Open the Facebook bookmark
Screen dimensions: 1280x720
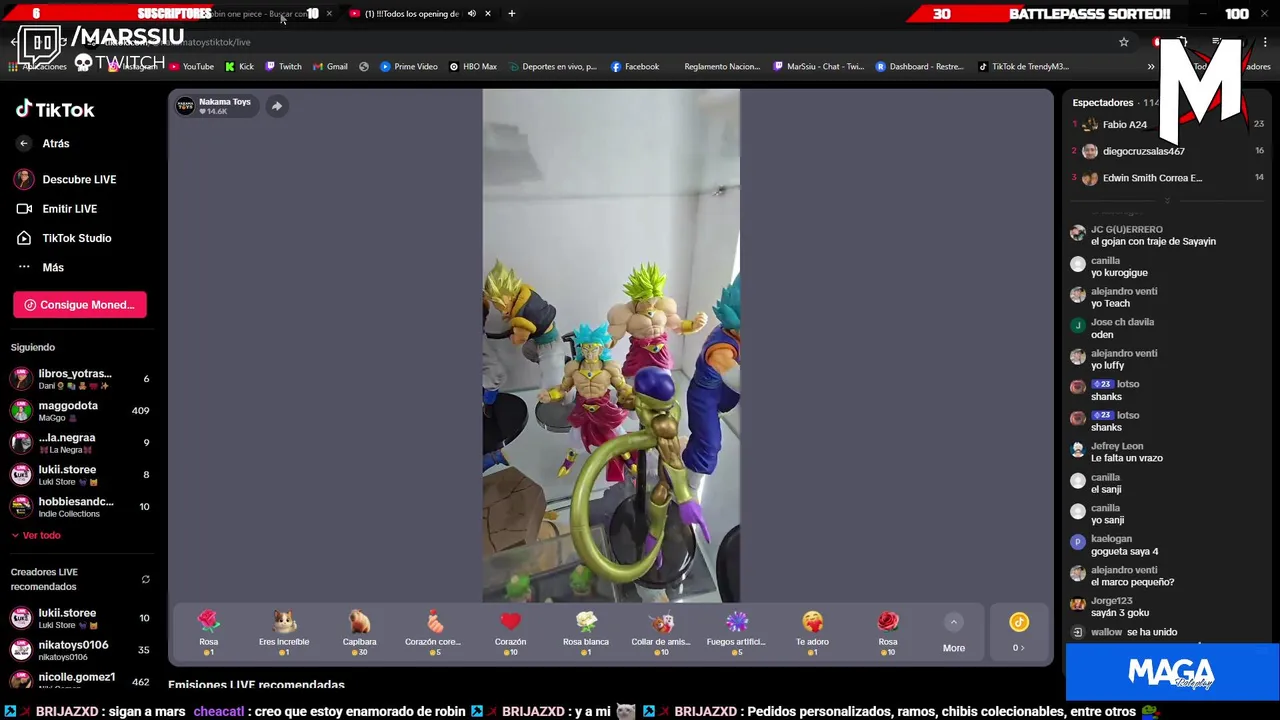634,67
